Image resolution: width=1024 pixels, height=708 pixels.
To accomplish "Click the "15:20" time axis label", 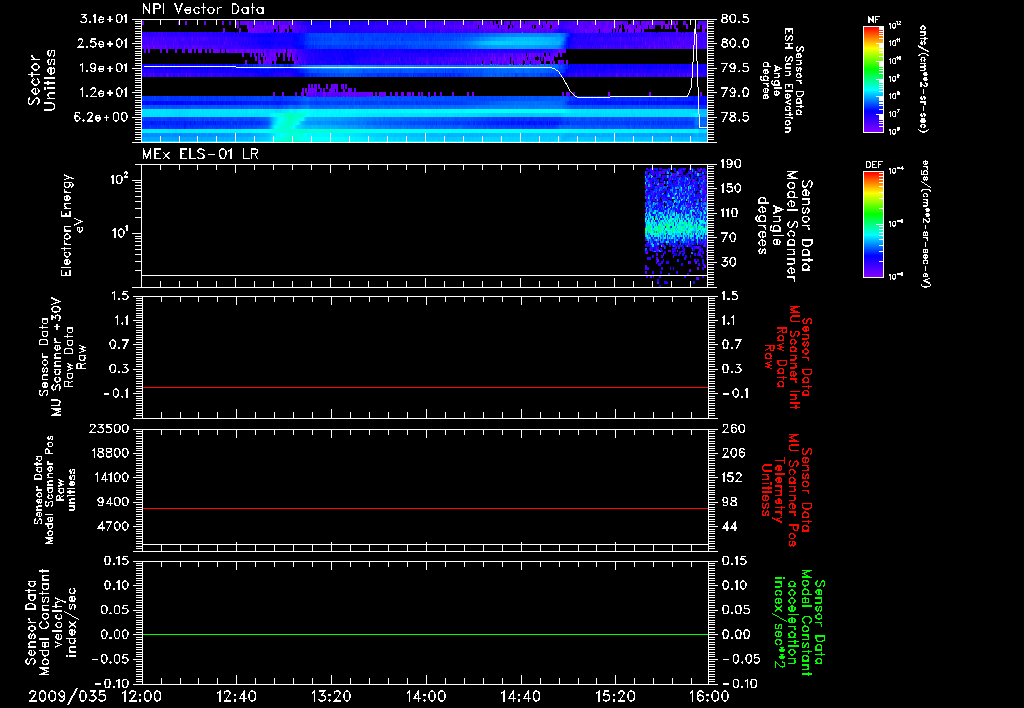I will coord(615,696).
